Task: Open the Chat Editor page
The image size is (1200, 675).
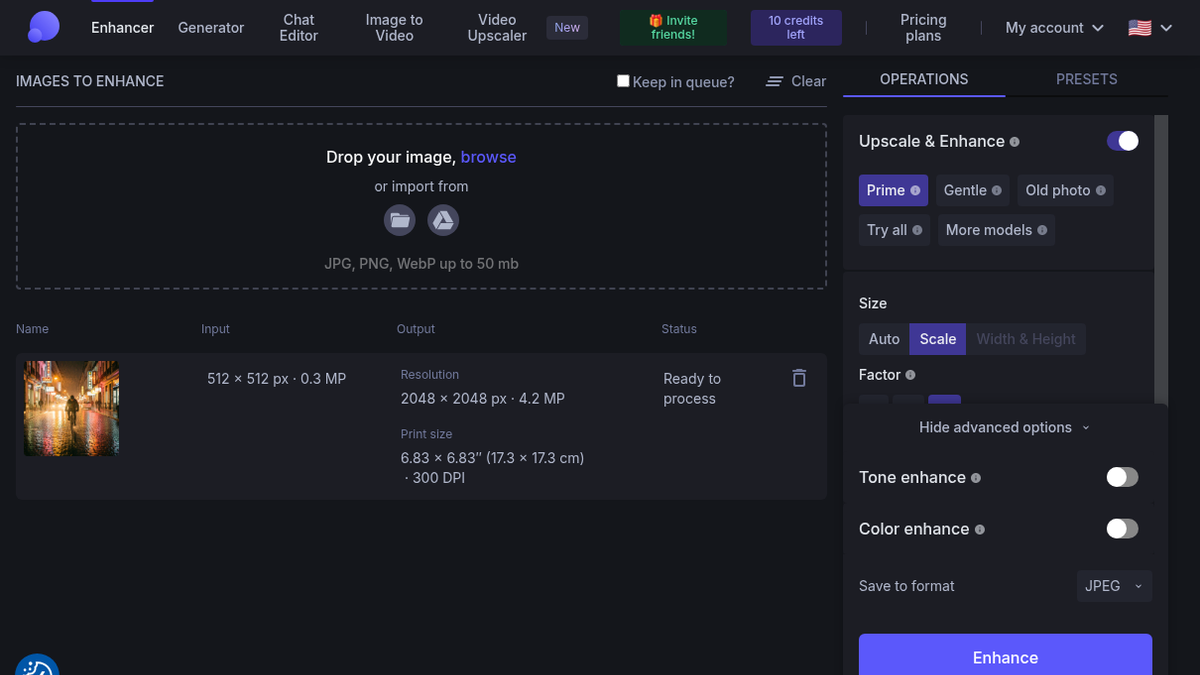Action: [x=298, y=28]
